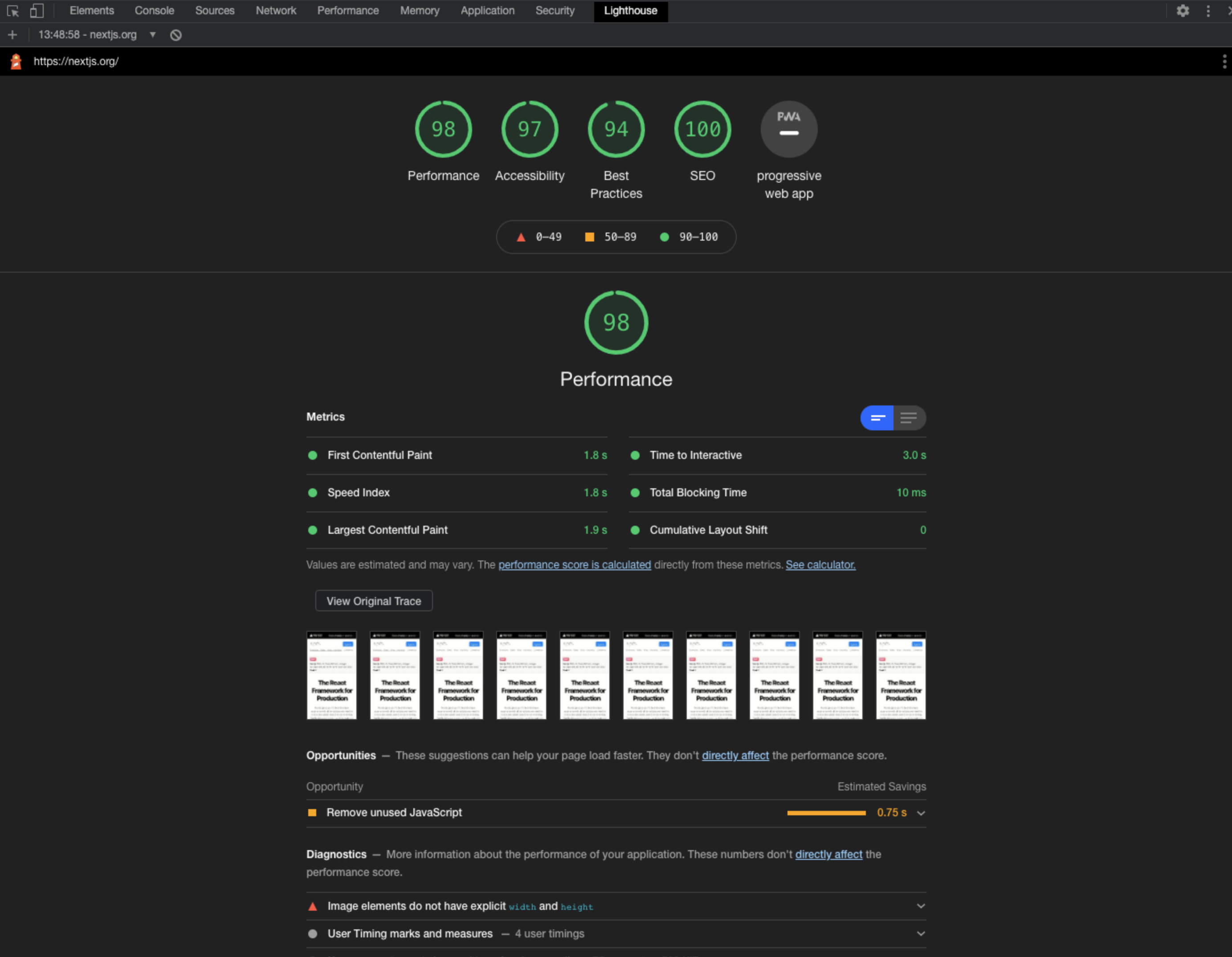Open the Performance DevTools tab
The height and width of the screenshot is (957, 1232).
(x=347, y=11)
